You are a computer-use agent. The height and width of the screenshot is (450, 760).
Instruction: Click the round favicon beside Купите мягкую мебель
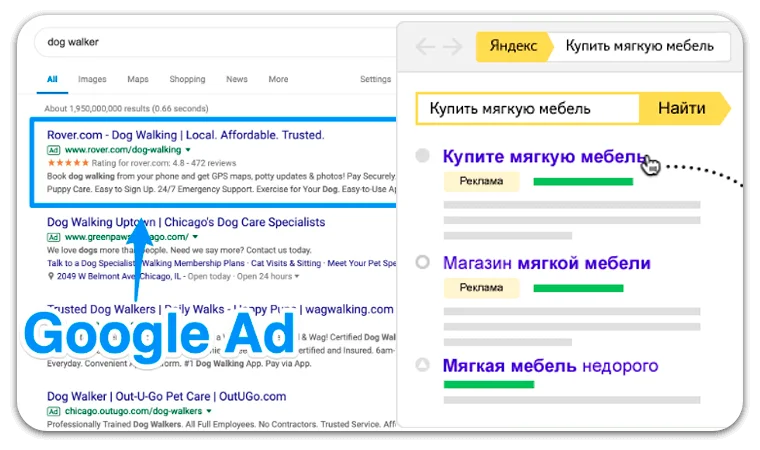point(423,156)
